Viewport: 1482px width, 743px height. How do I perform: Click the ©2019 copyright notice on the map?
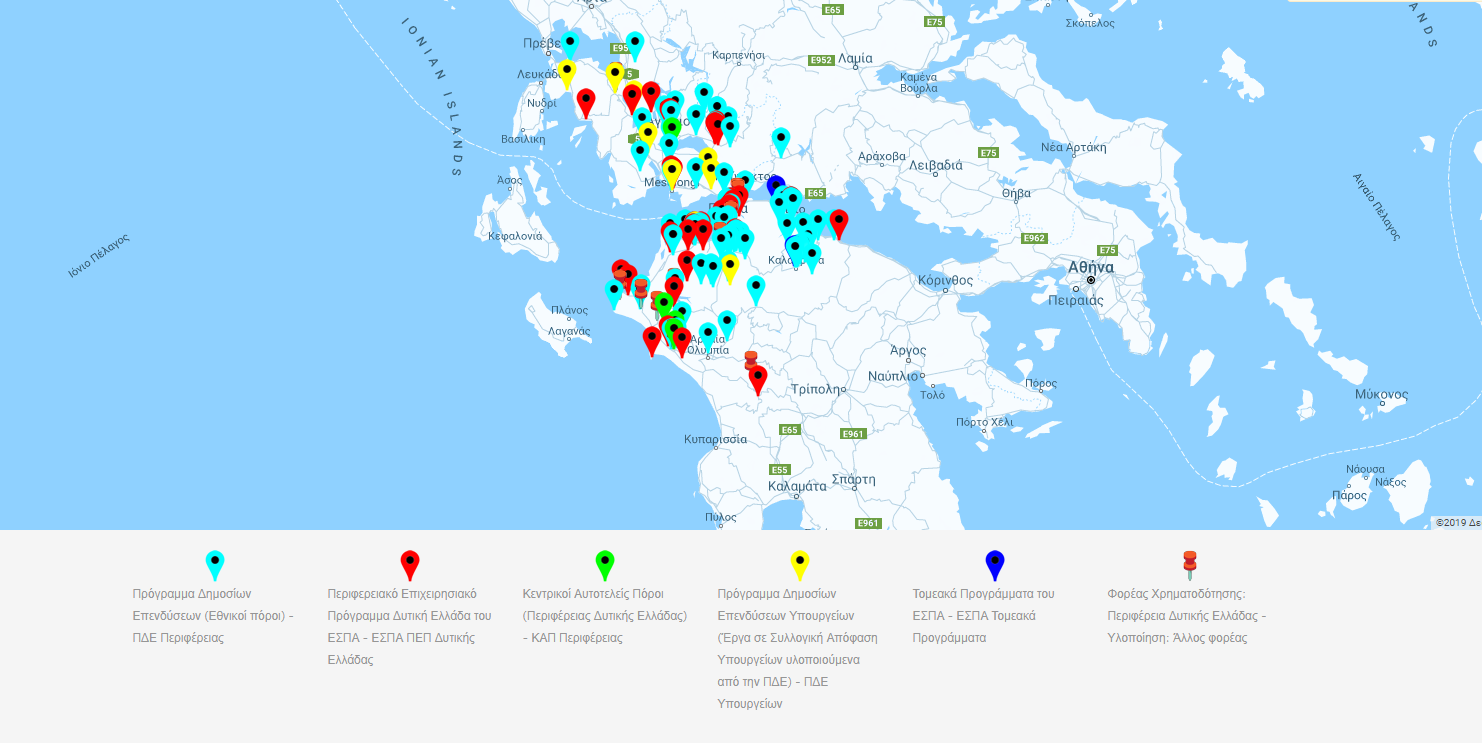click(1457, 522)
